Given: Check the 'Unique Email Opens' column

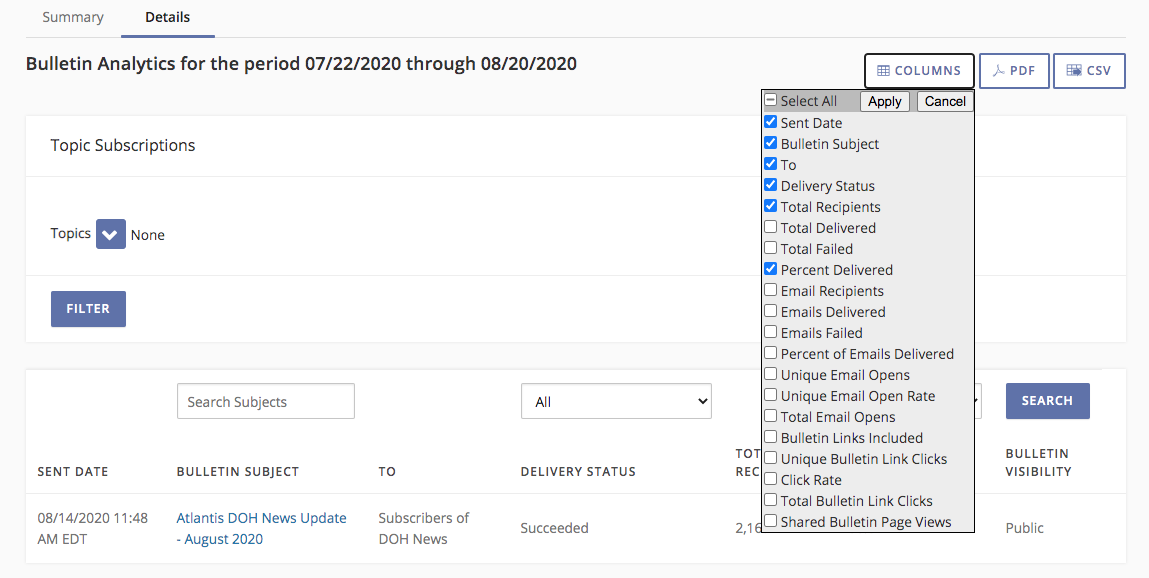Looking at the screenshot, I should 770,374.
